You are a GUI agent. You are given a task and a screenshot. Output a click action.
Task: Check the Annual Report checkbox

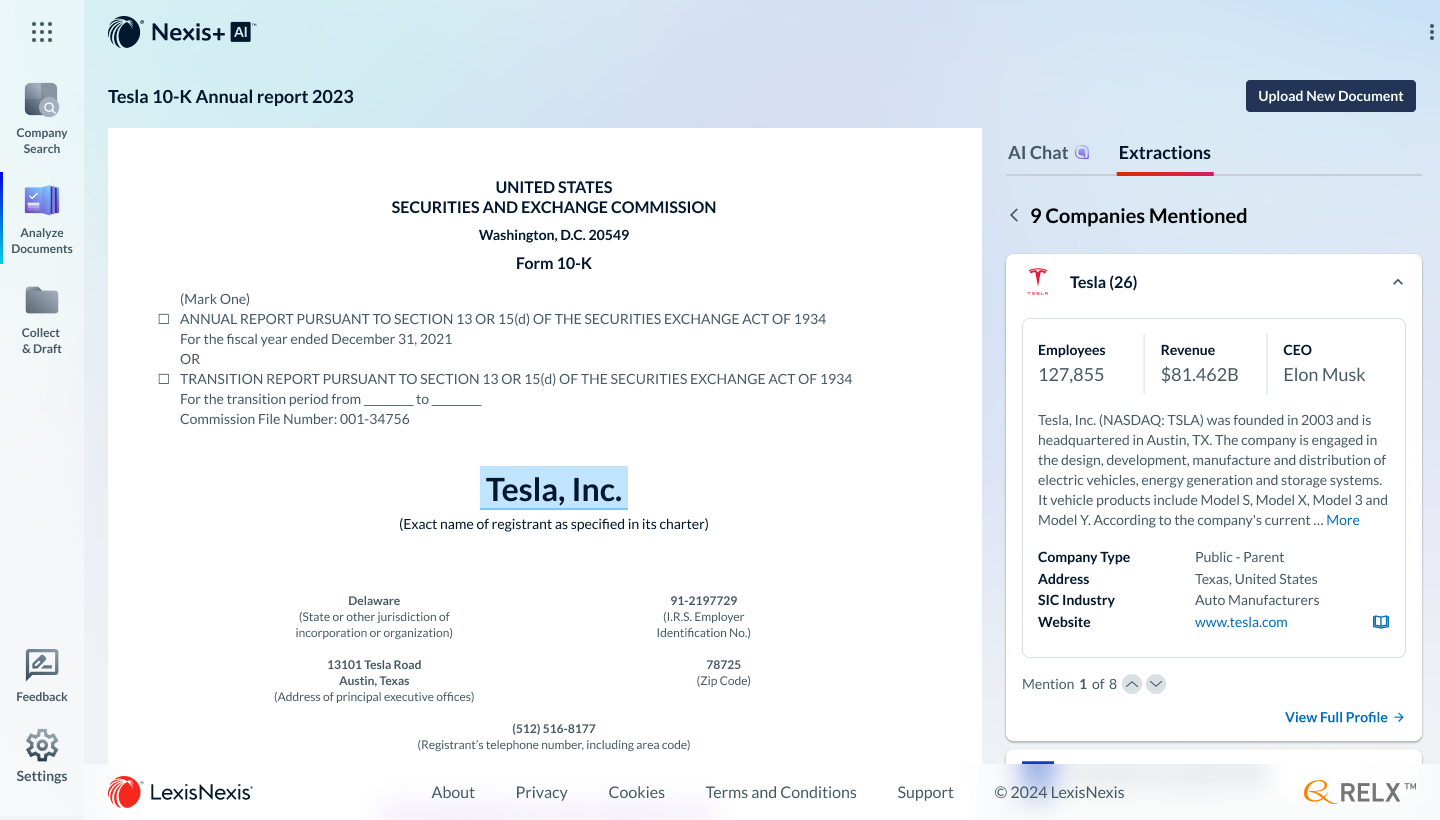[164, 319]
